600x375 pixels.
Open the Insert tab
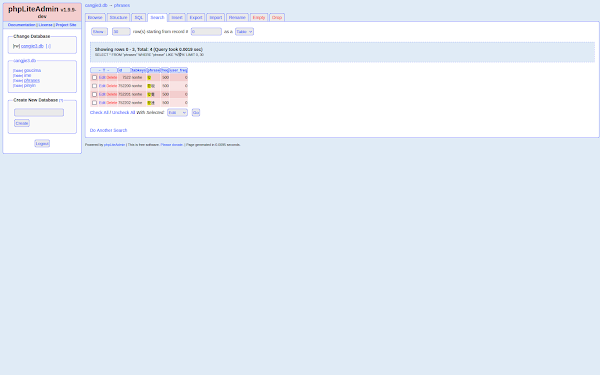tap(177, 18)
